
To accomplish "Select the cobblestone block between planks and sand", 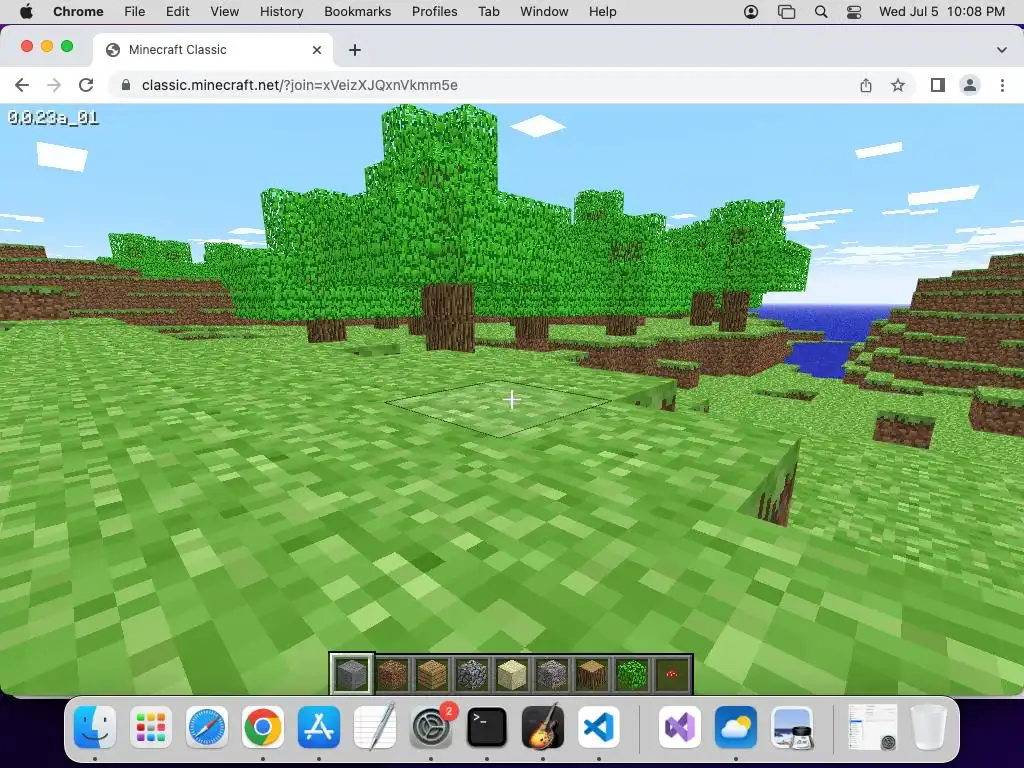I will [x=472, y=673].
